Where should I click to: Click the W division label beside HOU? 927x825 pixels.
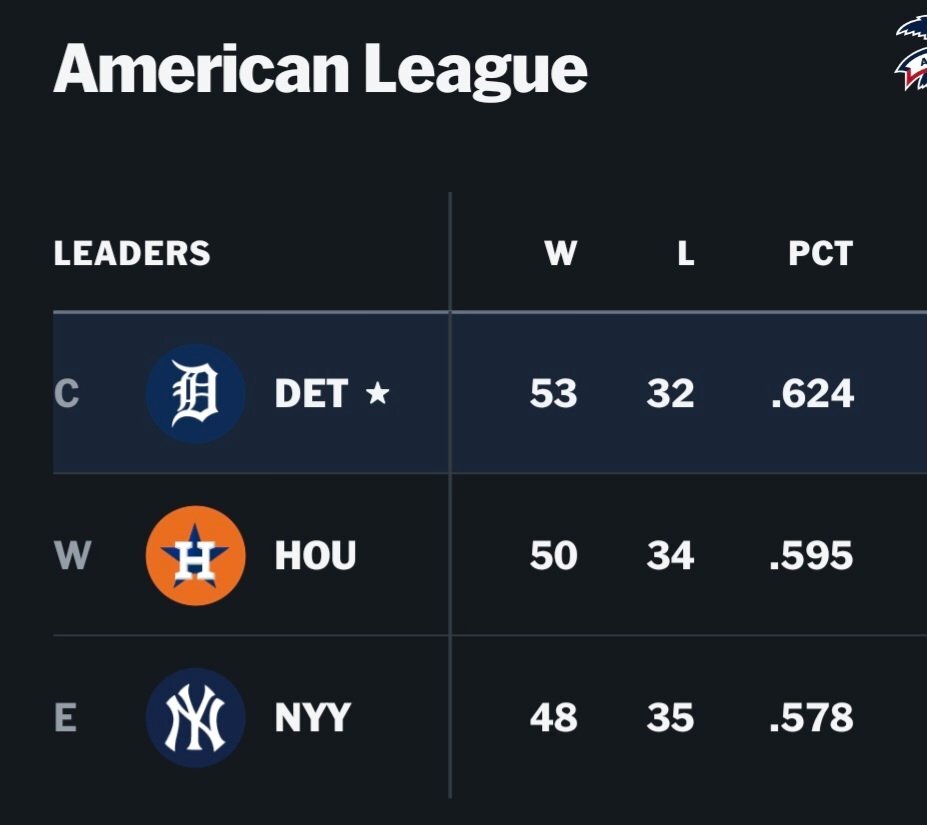click(72, 555)
